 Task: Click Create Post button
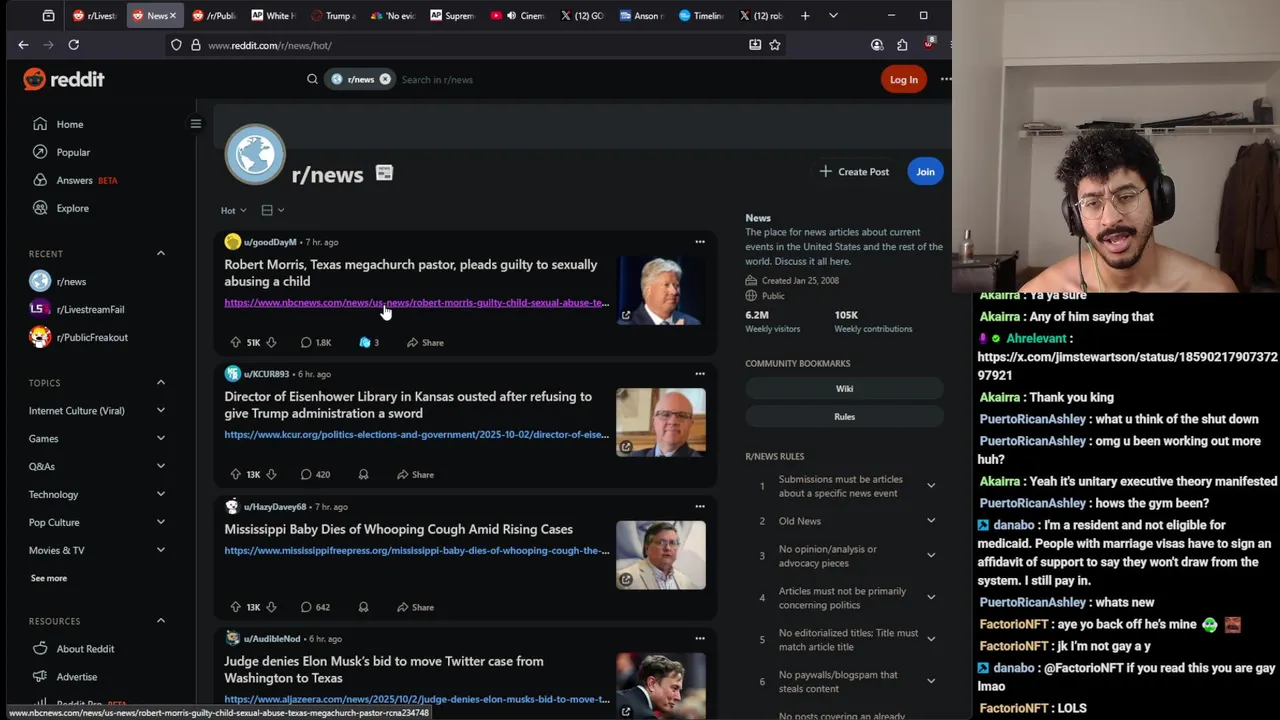click(854, 172)
